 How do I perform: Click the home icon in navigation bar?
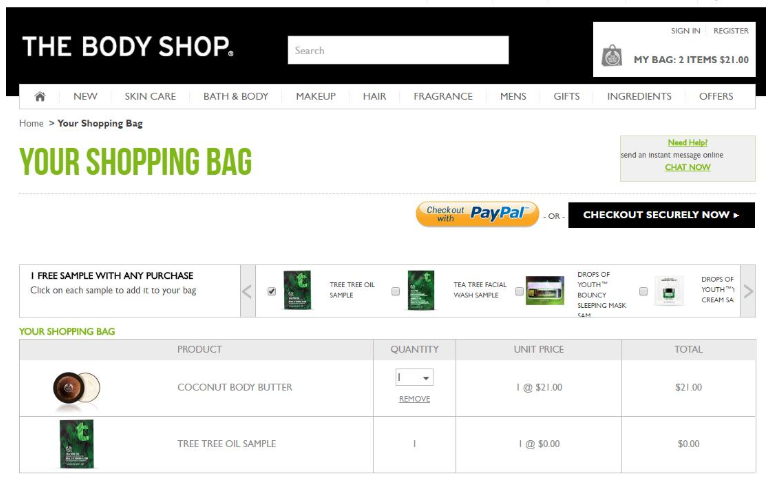coord(40,97)
